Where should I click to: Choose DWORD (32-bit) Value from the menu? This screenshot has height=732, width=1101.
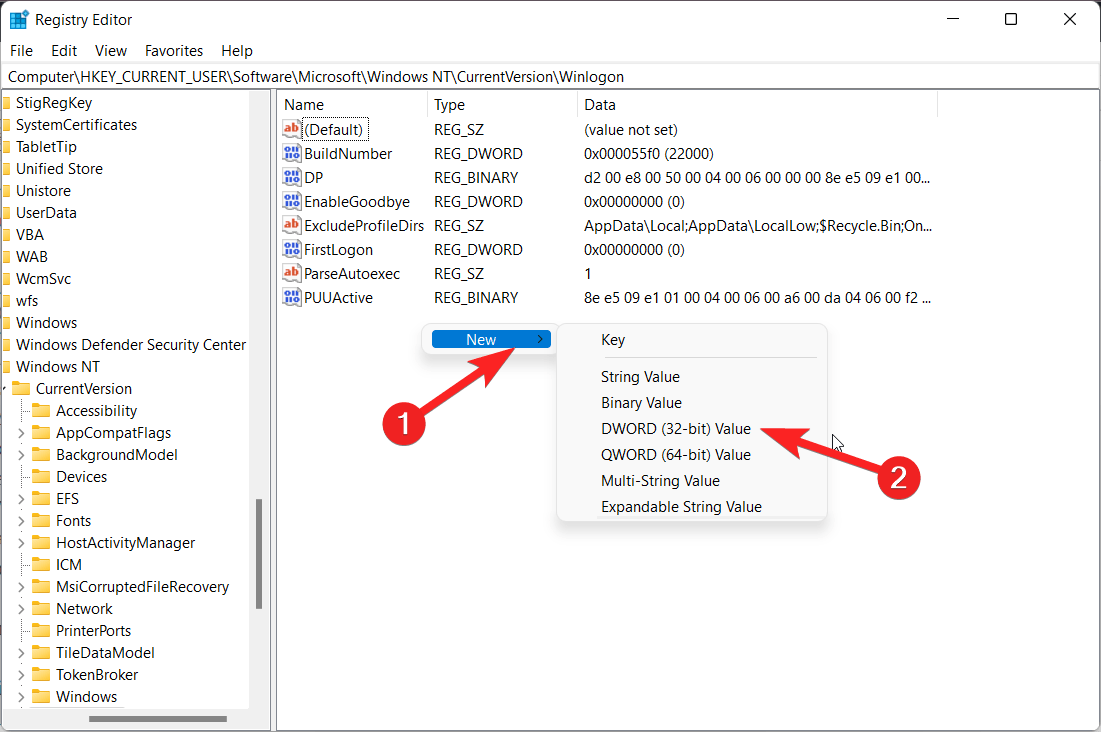pyautogui.click(x=674, y=428)
